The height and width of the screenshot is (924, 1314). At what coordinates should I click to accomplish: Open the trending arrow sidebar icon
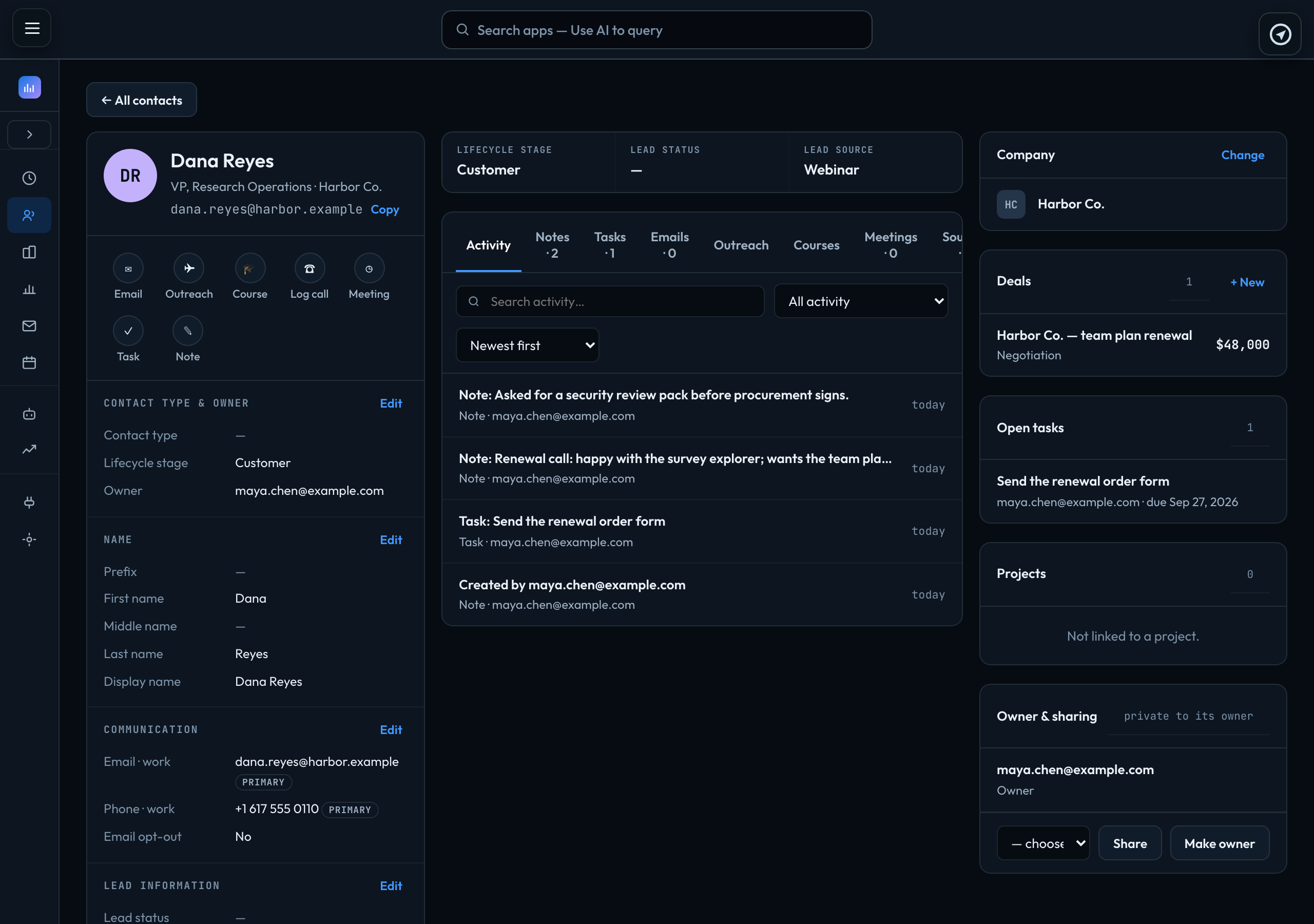pyautogui.click(x=29, y=449)
